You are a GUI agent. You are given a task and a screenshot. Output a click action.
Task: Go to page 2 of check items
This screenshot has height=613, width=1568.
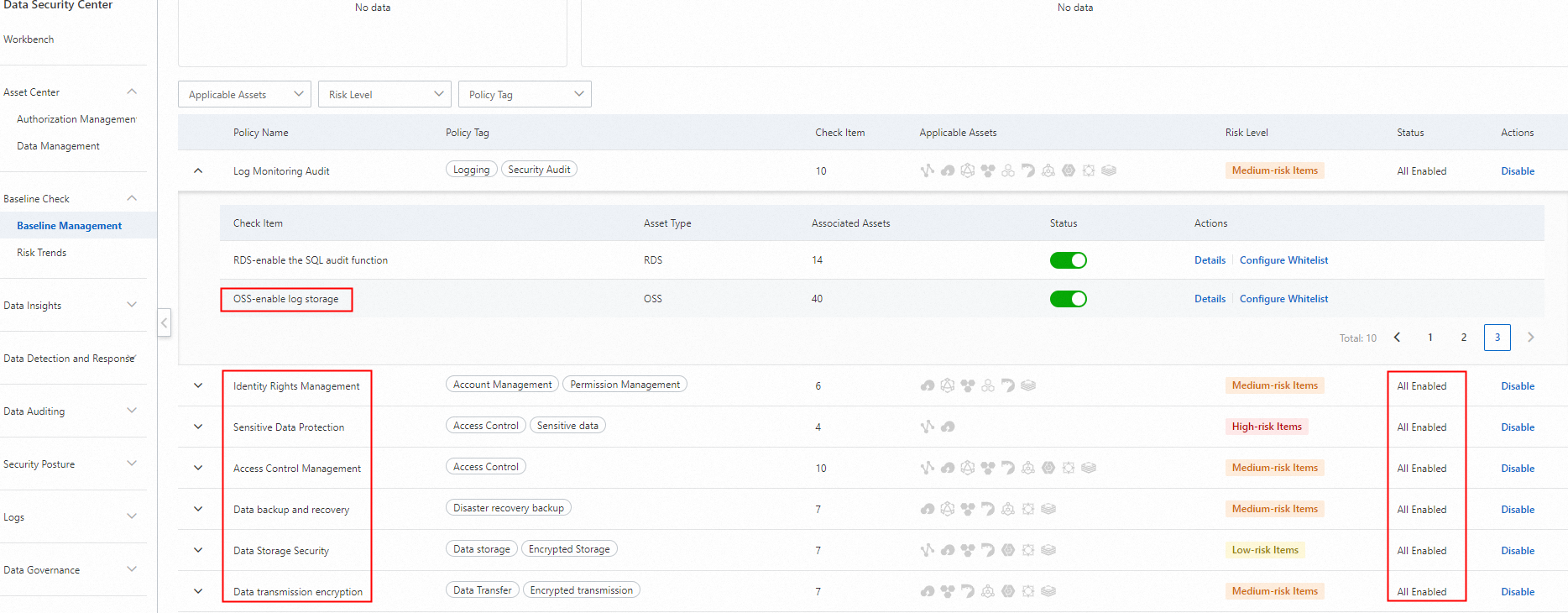(1463, 338)
